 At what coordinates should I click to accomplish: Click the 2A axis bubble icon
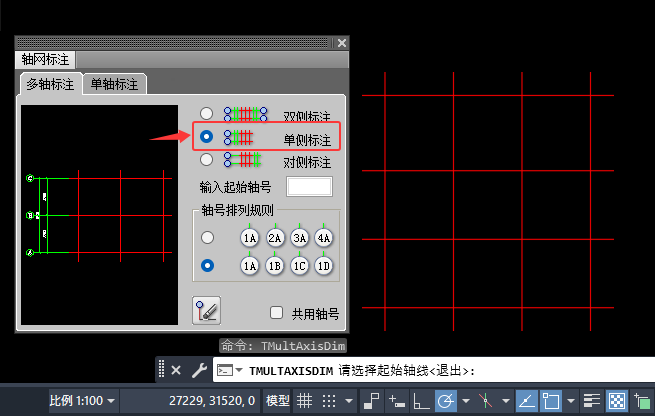click(275, 238)
